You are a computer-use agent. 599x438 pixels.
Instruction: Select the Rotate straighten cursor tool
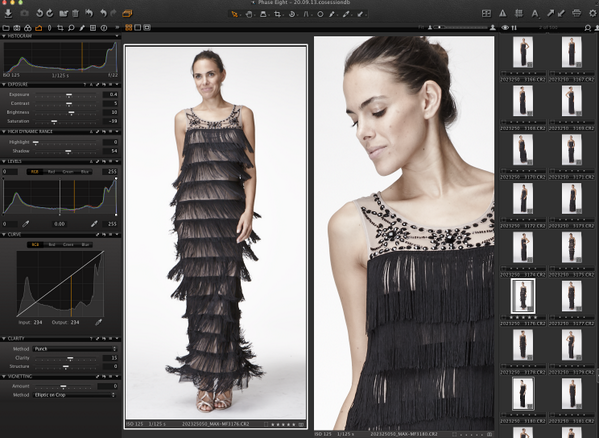292,14
